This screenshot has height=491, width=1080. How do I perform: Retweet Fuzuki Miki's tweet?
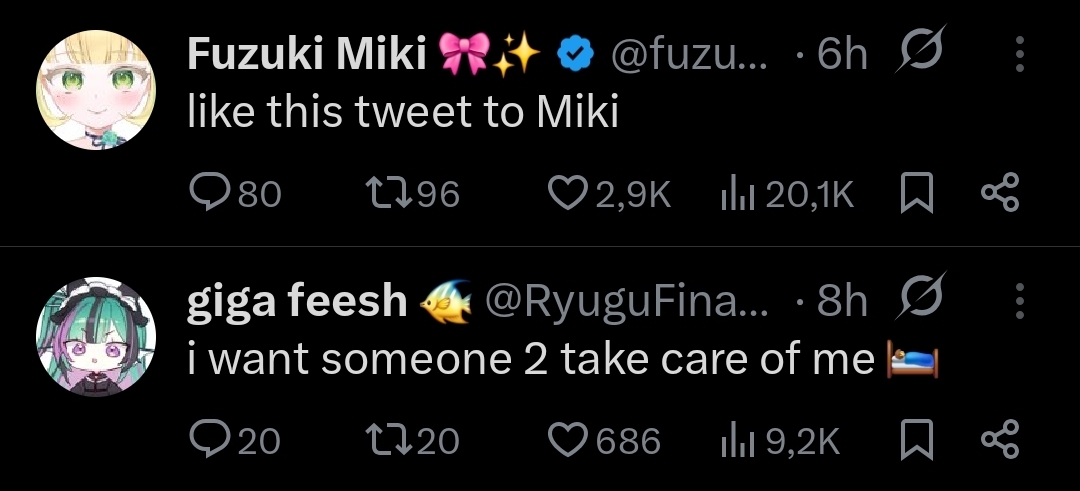tap(378, 193)
